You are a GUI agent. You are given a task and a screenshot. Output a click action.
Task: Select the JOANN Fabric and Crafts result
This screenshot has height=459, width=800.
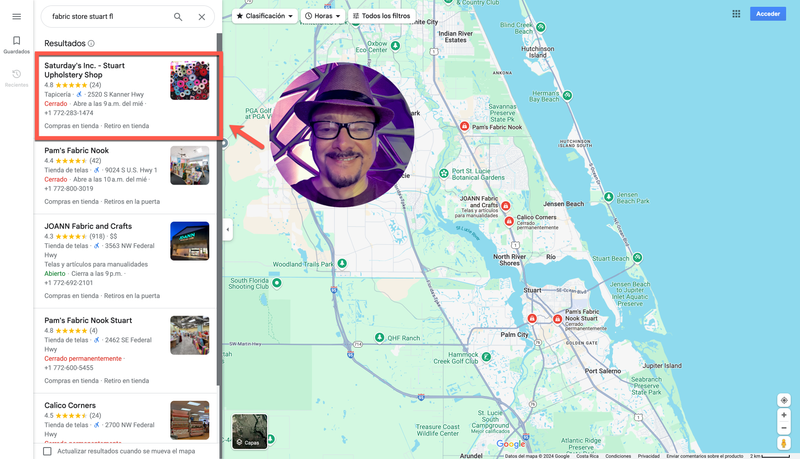[88, 227]
